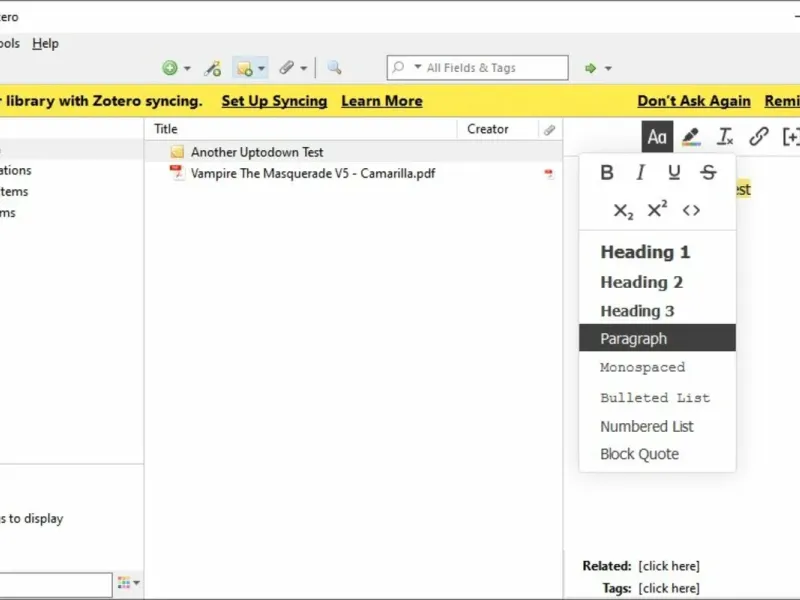Click the Set Up Syncing link
The height and width of the screenshot is (600, 800).
274,101
